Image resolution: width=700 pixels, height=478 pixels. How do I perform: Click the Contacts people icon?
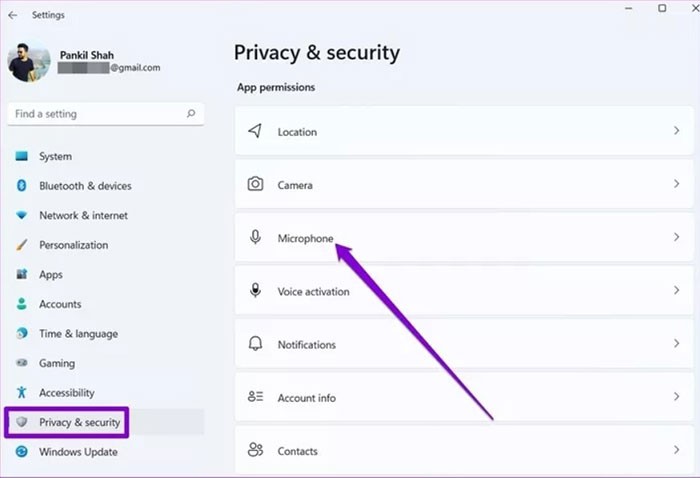255,450
